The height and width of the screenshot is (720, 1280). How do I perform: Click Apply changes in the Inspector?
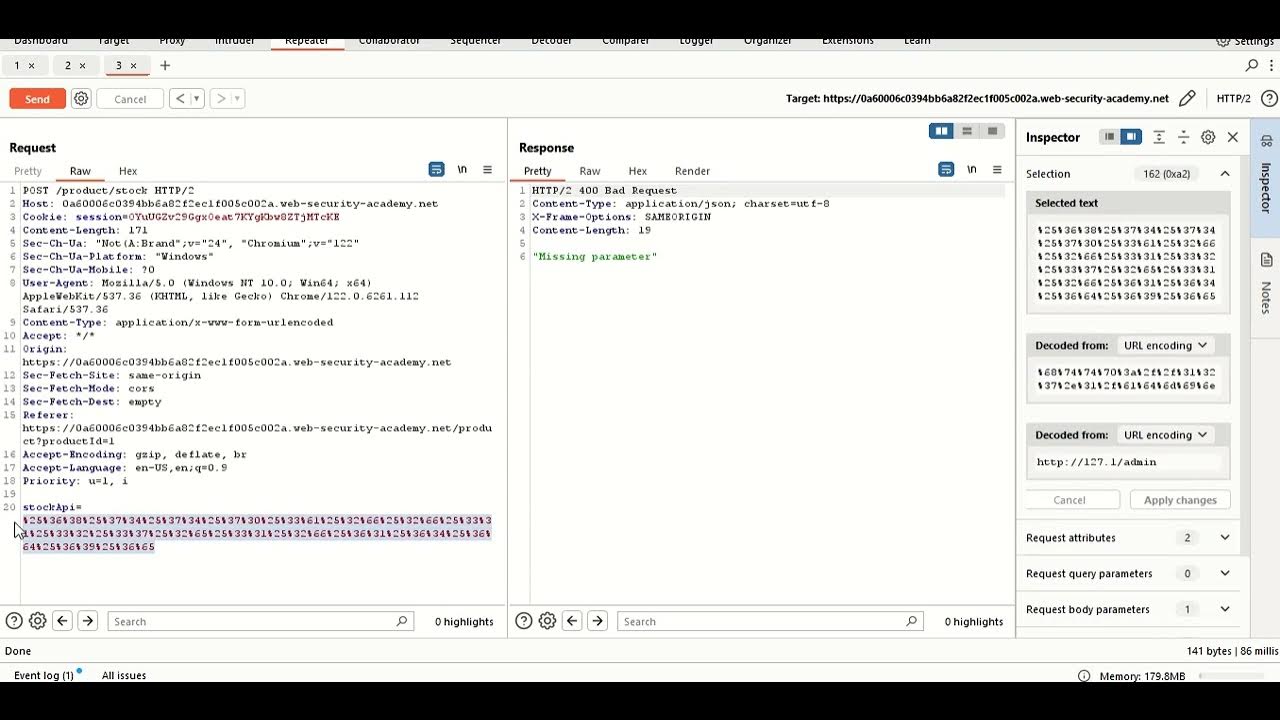(x=1180, y=500)
